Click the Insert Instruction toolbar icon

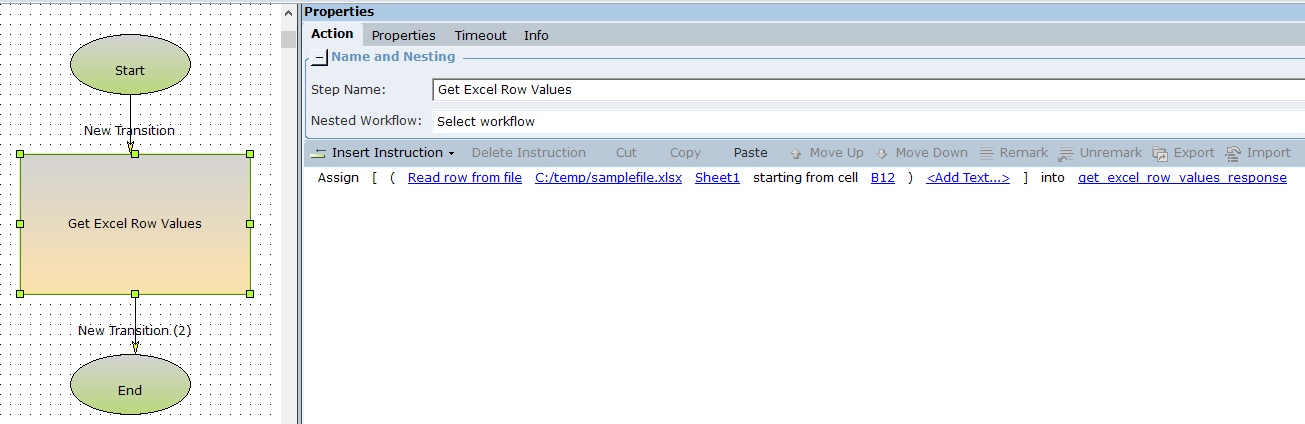[319, 154]
